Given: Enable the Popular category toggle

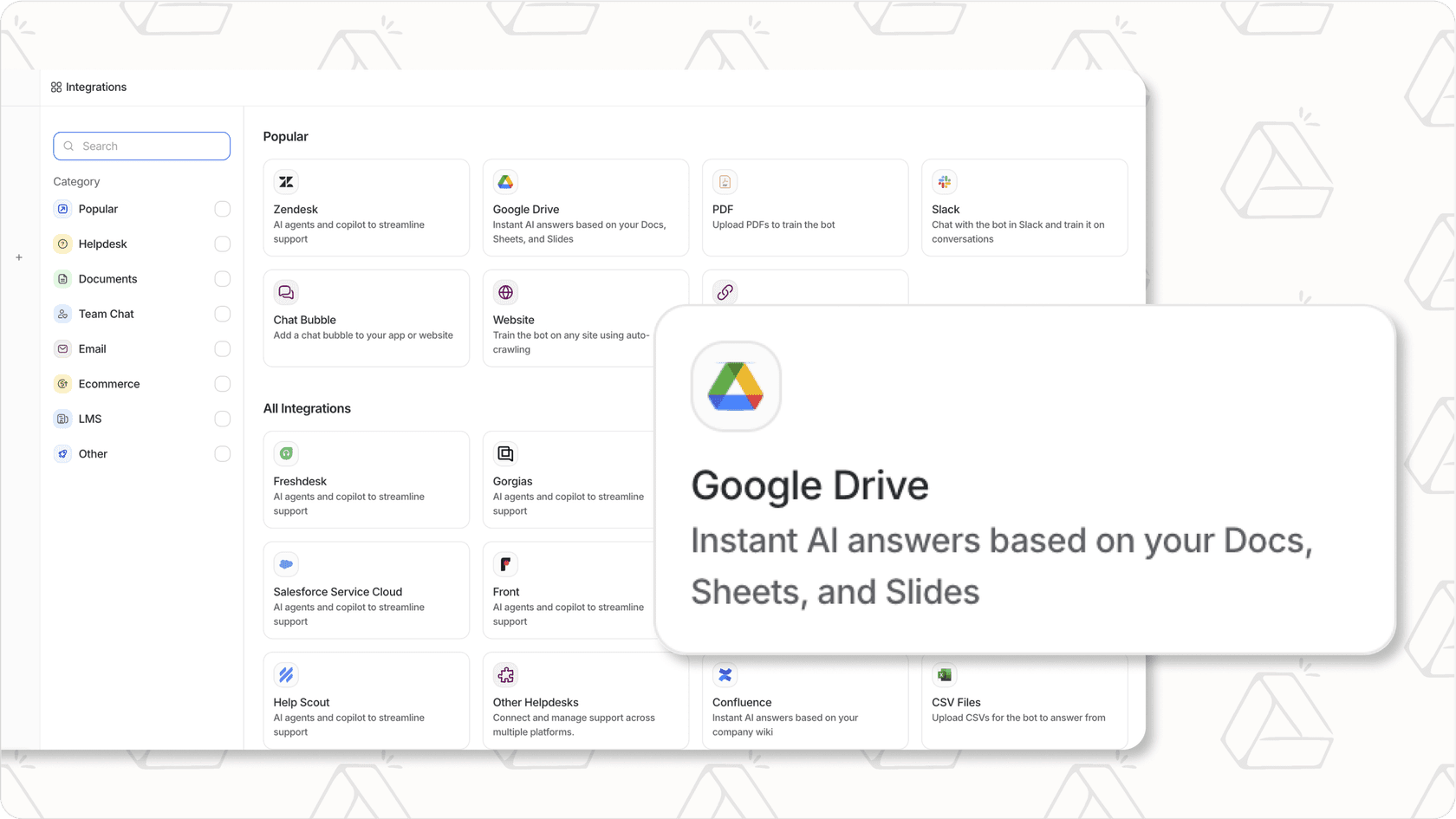Looking at the screenshot, I should (x=223, y=209).
